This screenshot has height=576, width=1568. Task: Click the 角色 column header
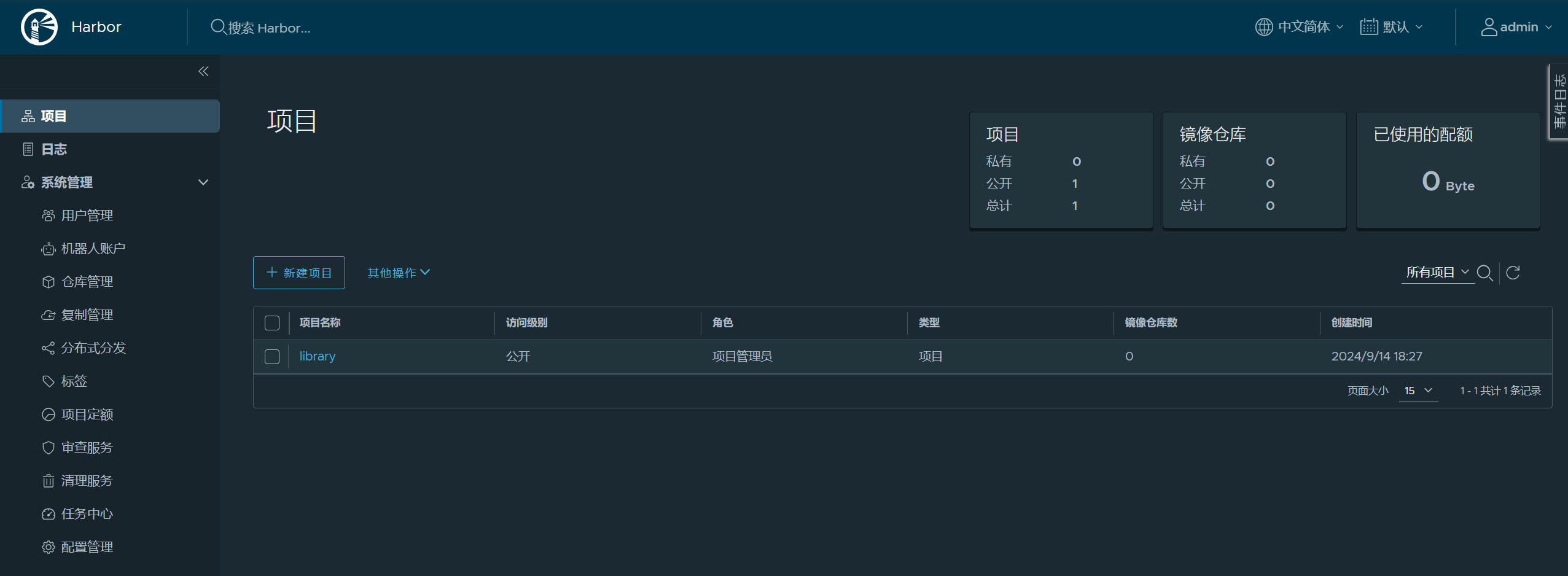722,323
